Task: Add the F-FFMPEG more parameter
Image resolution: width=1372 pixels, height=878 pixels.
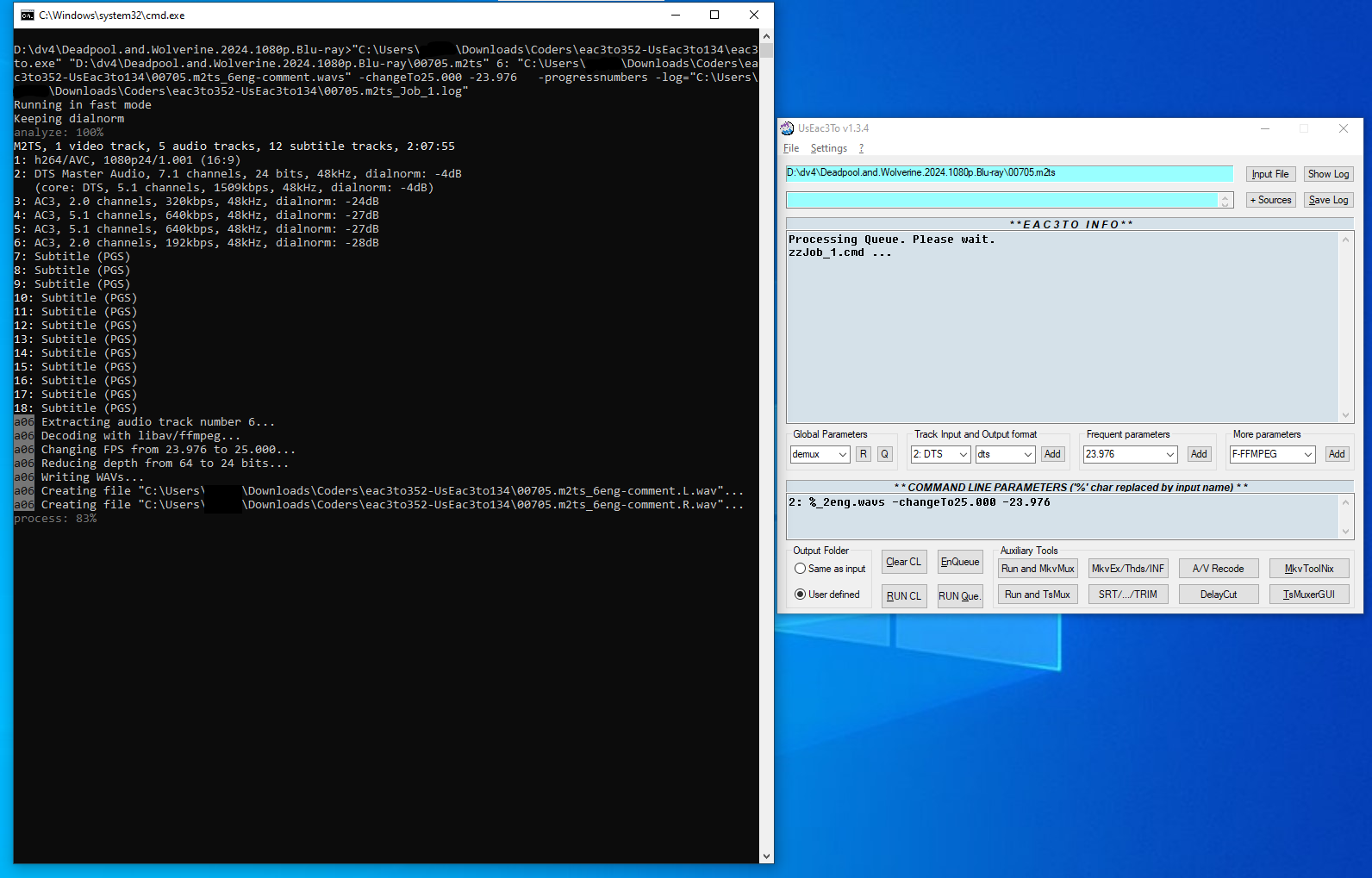Action: click(1337, 454)
